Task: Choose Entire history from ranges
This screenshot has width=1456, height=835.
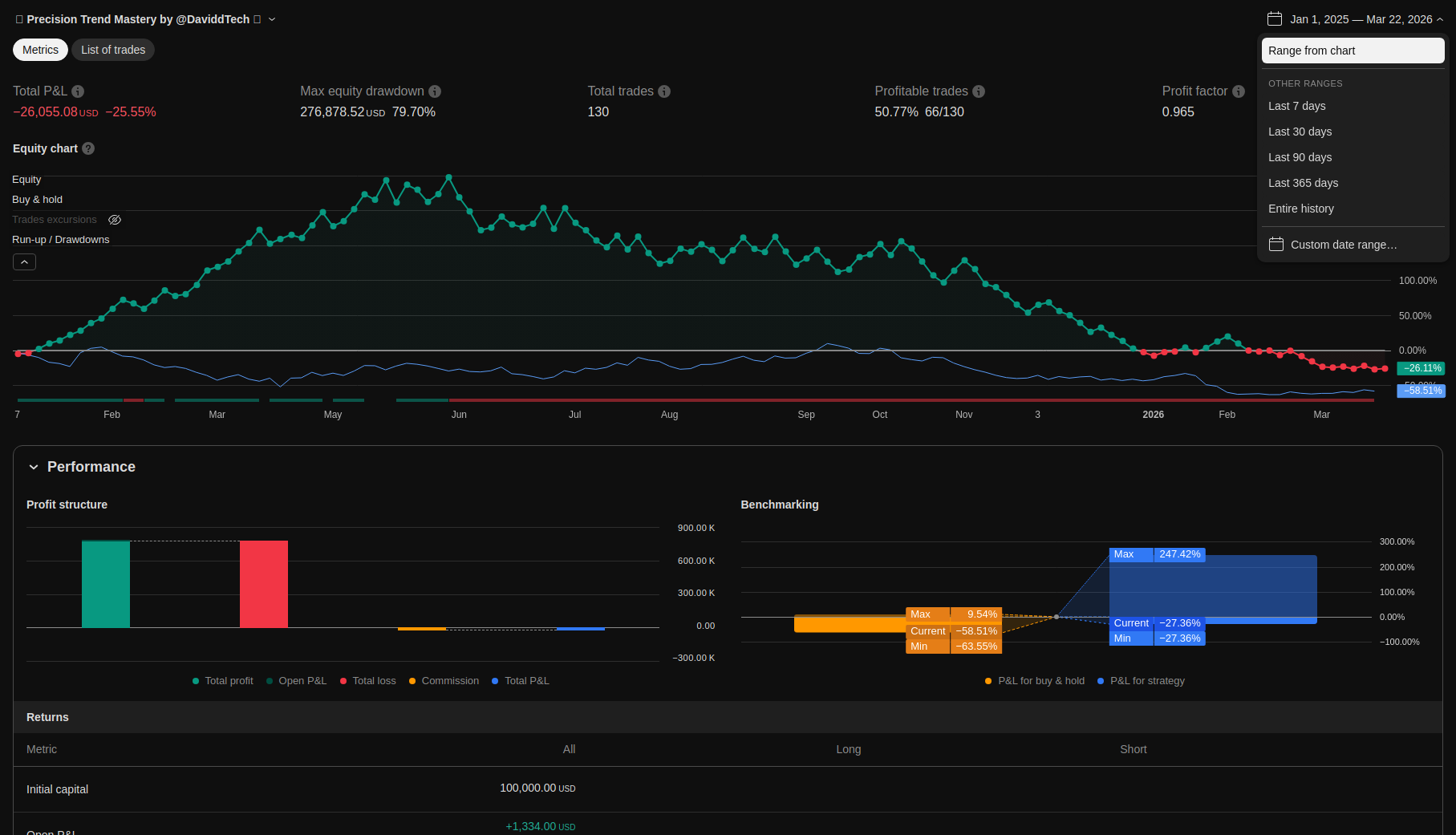Action: pyautogui.click(x=1300, y=209)
